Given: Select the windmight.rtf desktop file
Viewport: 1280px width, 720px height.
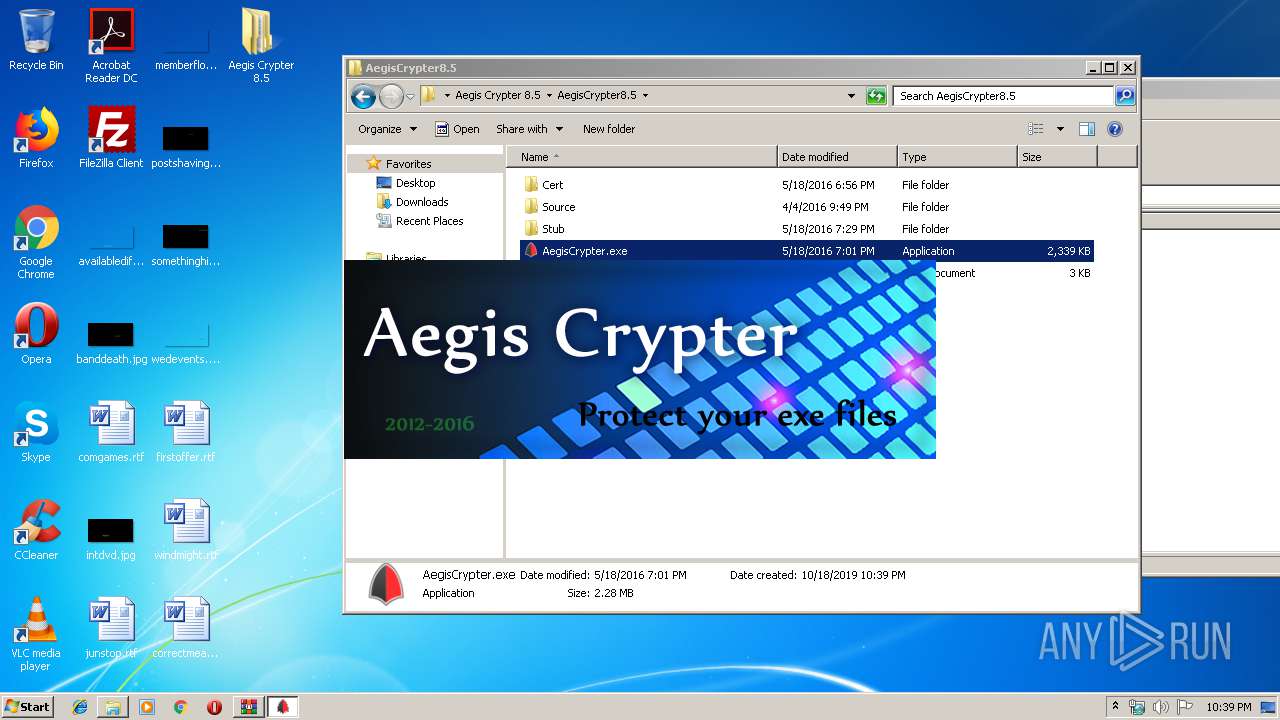Looking at the screenshot, I should point(186,530).
